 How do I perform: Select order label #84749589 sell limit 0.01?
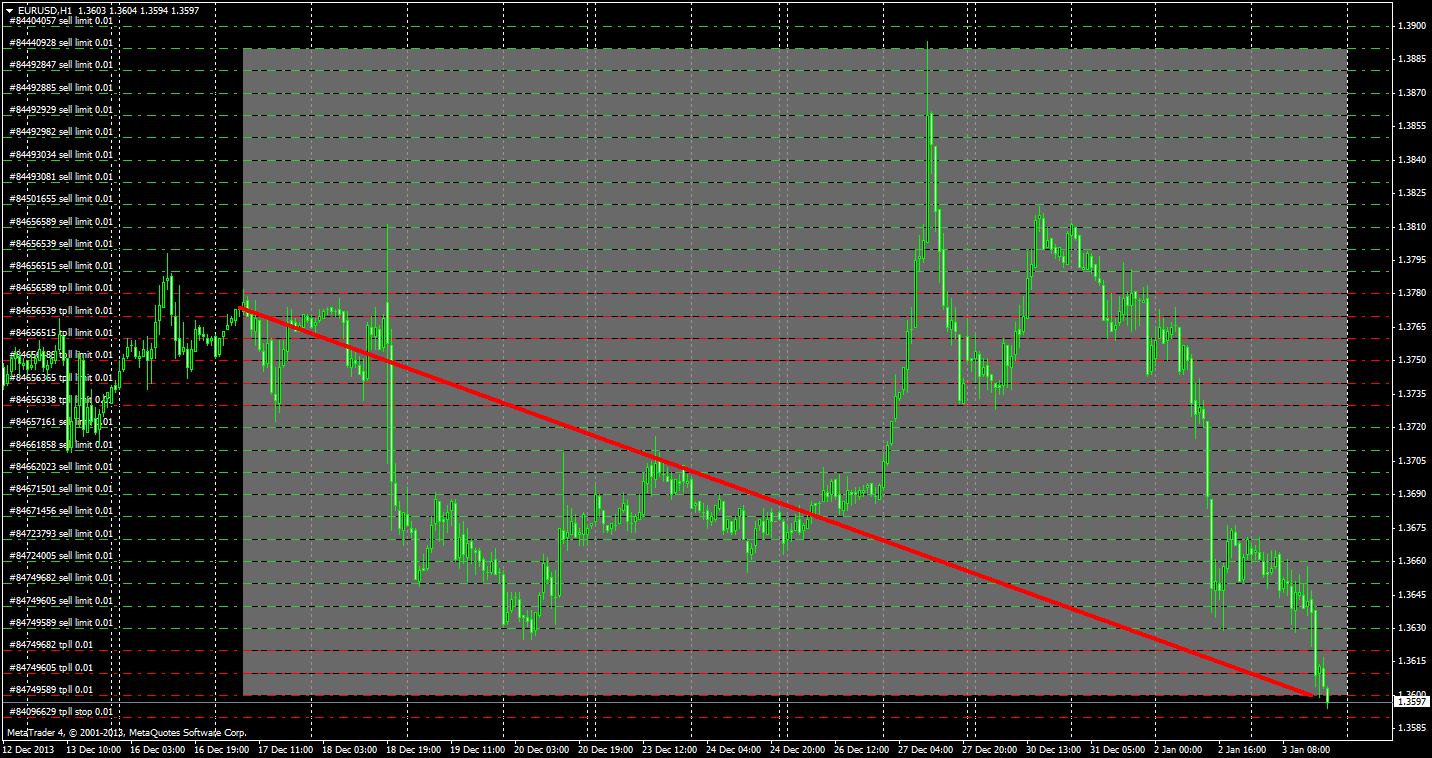[x=61, y=623]
